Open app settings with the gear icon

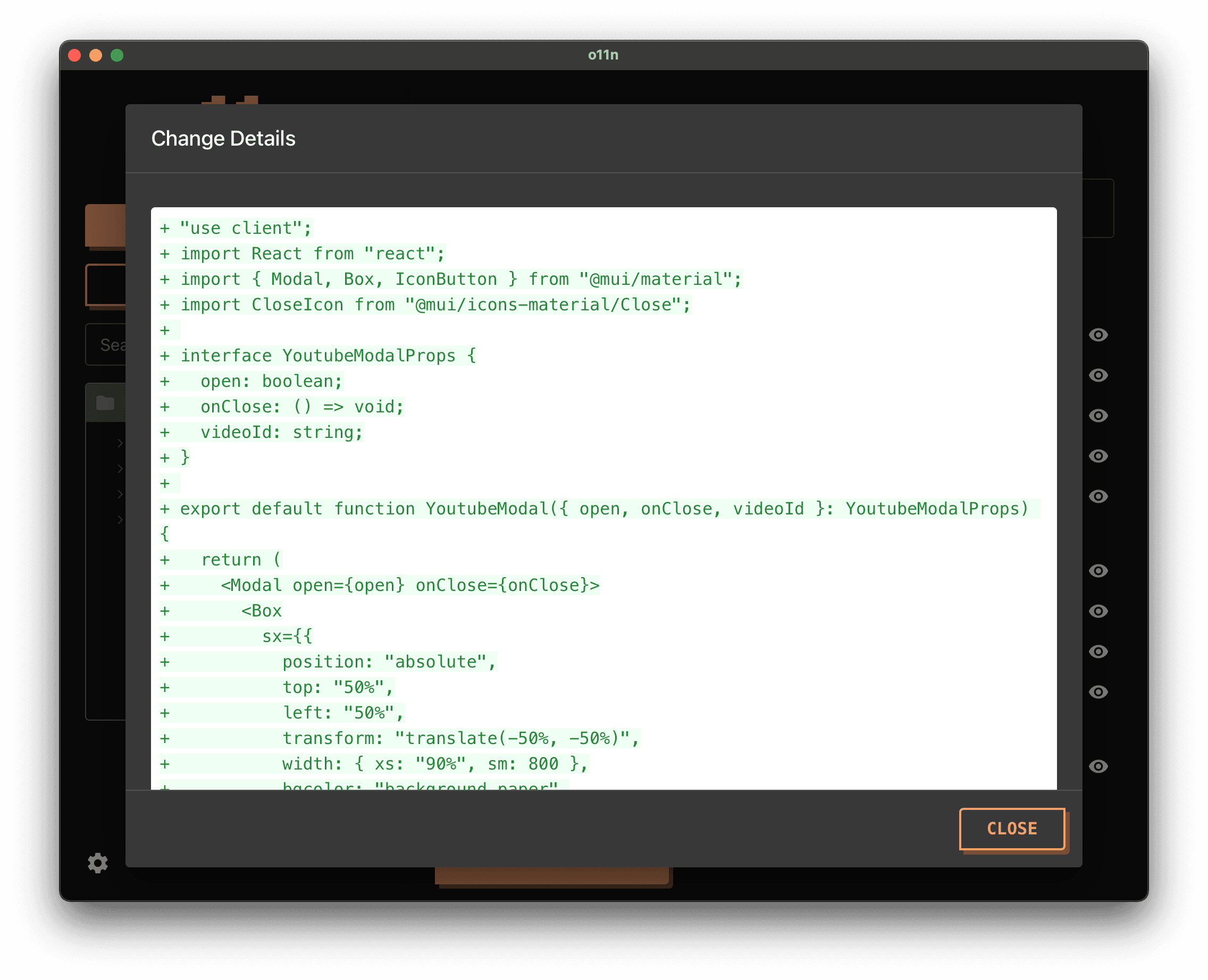(x=98, y=863)
